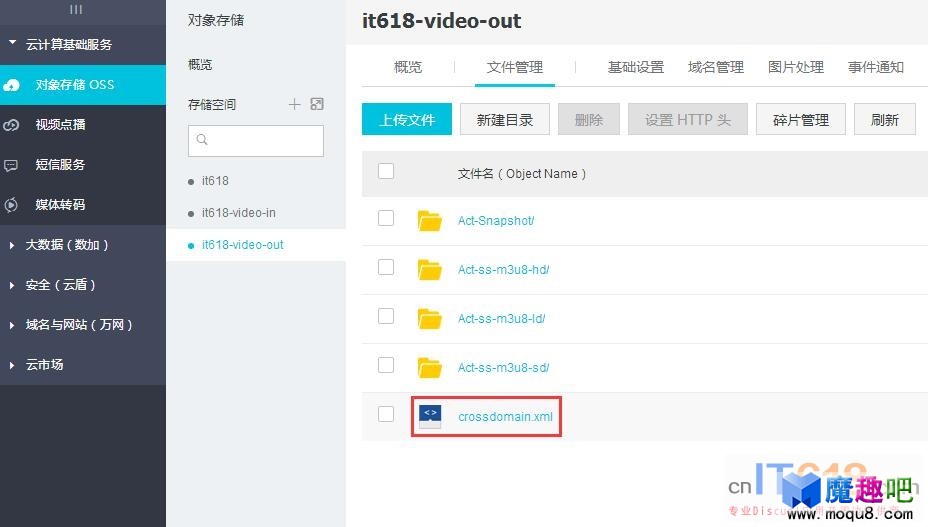Click the Act-ss-m3u8-sd folder icon
This screenshot has height=527, width=928.
pos(429,368)
